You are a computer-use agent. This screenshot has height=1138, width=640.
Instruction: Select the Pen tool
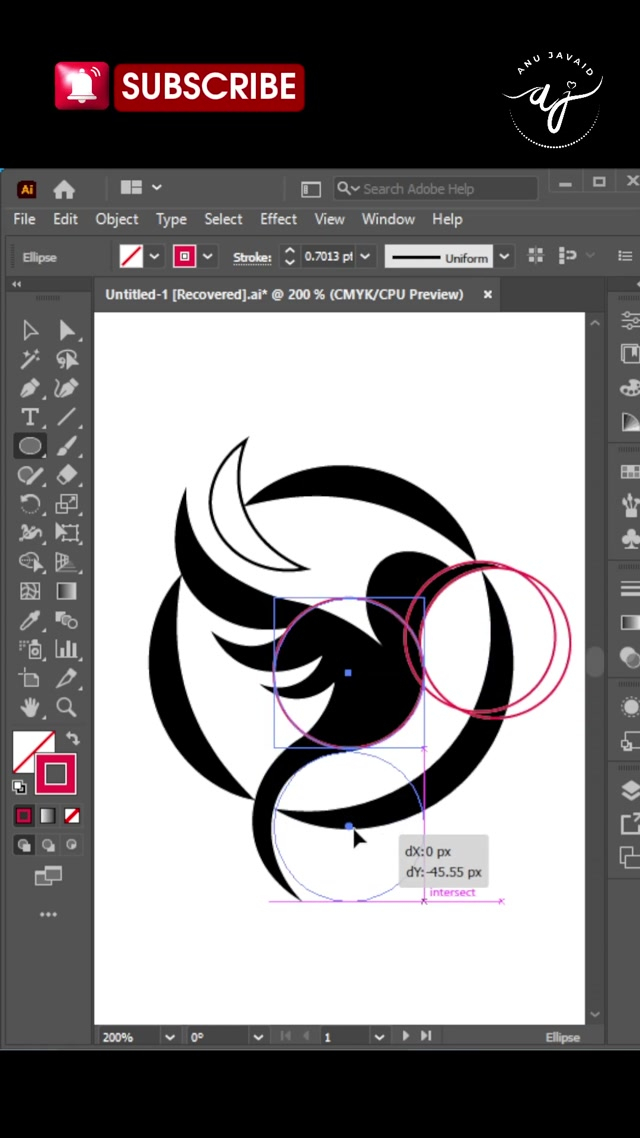tap(30, 388)
